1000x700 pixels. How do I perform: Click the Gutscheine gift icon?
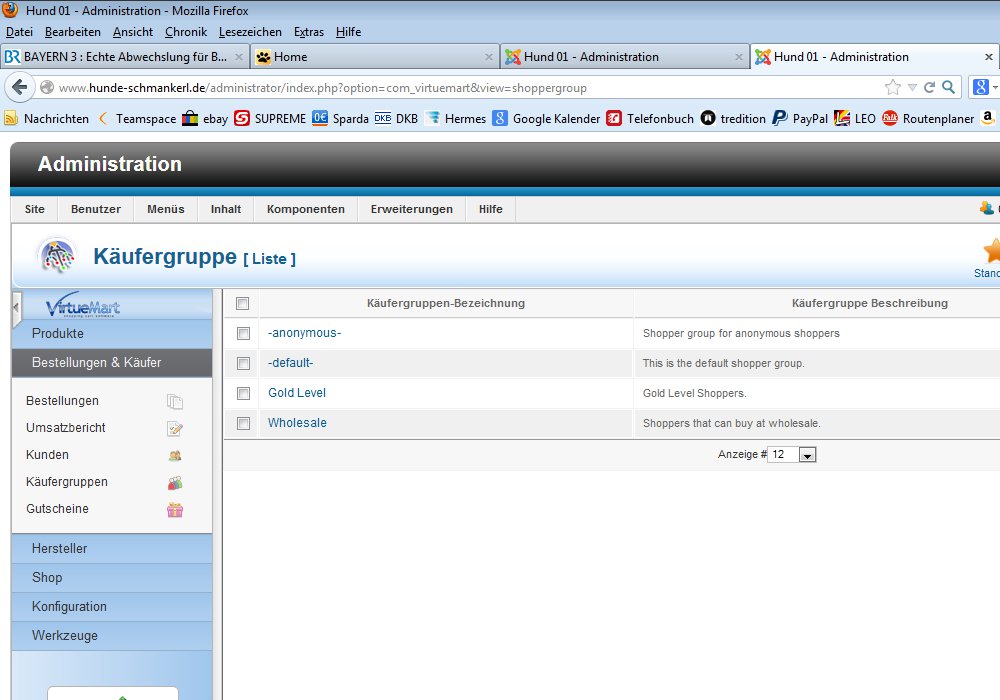coord(175,510)
